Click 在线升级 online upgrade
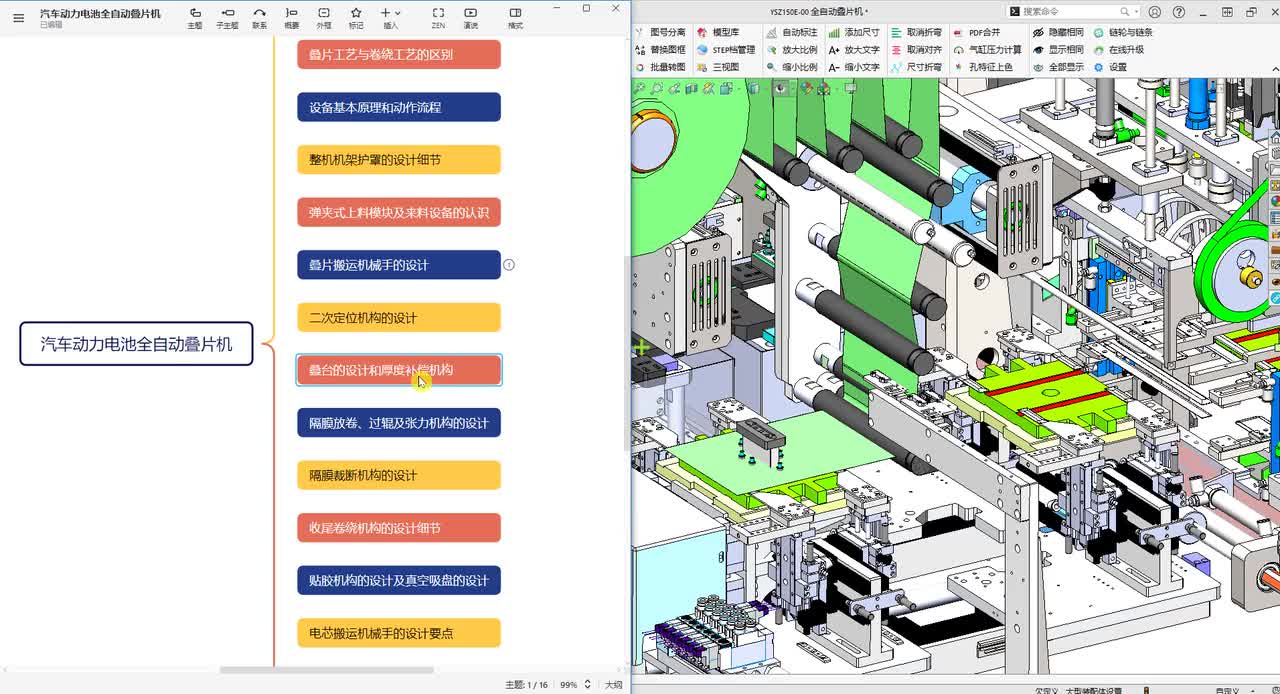 point(1119,49)
